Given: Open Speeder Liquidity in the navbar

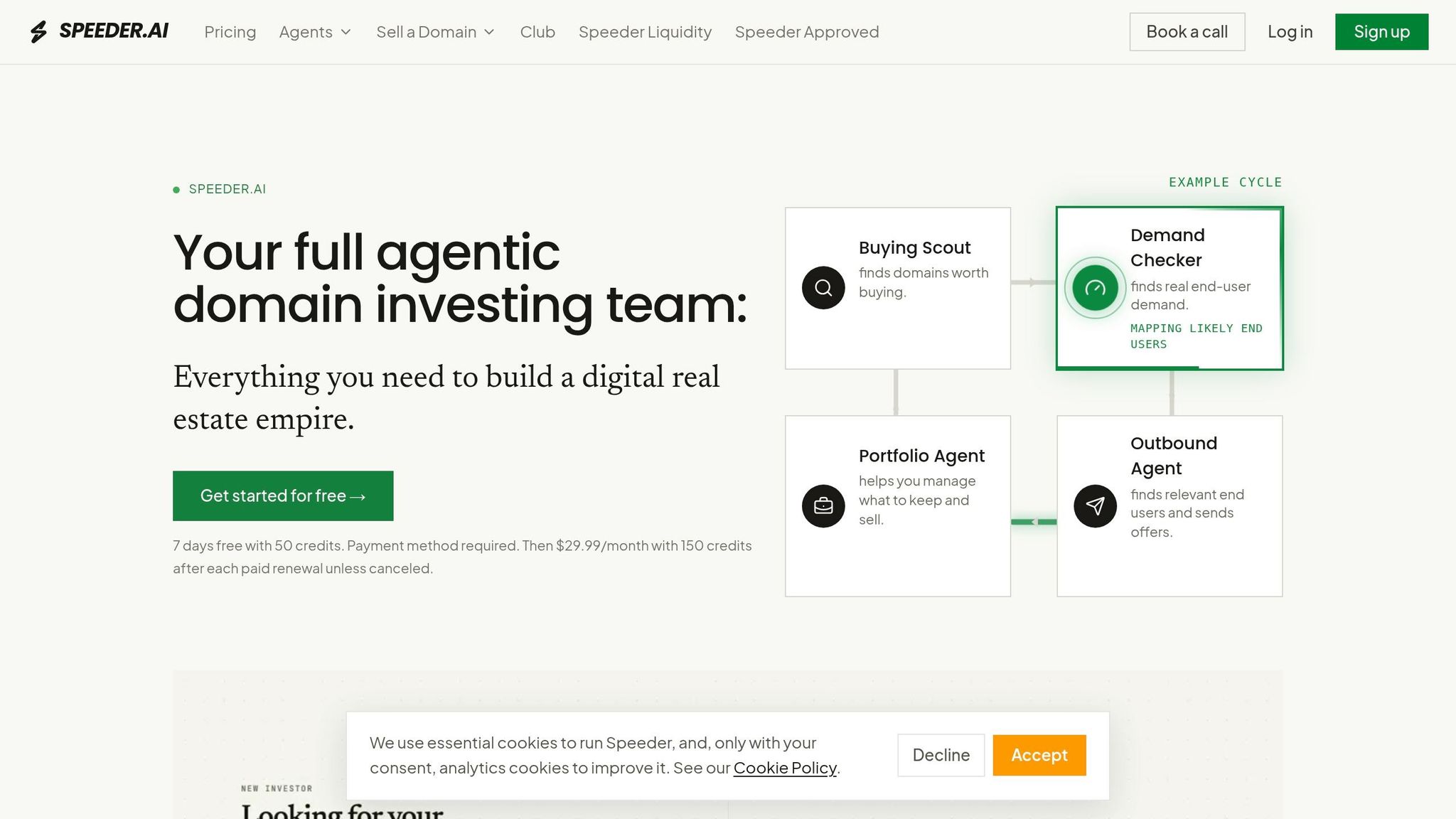Looking at the screenshot, I should (x=645, y=32).
